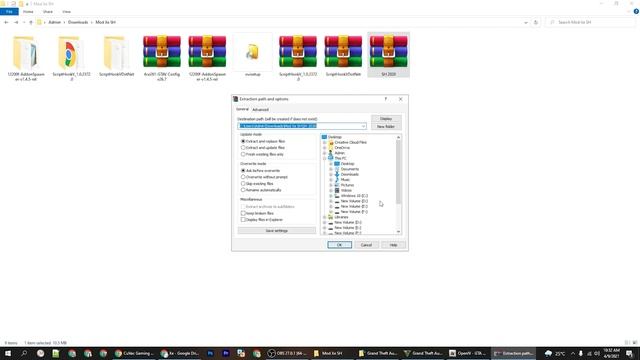Open the notification center icon

(630, 353)
